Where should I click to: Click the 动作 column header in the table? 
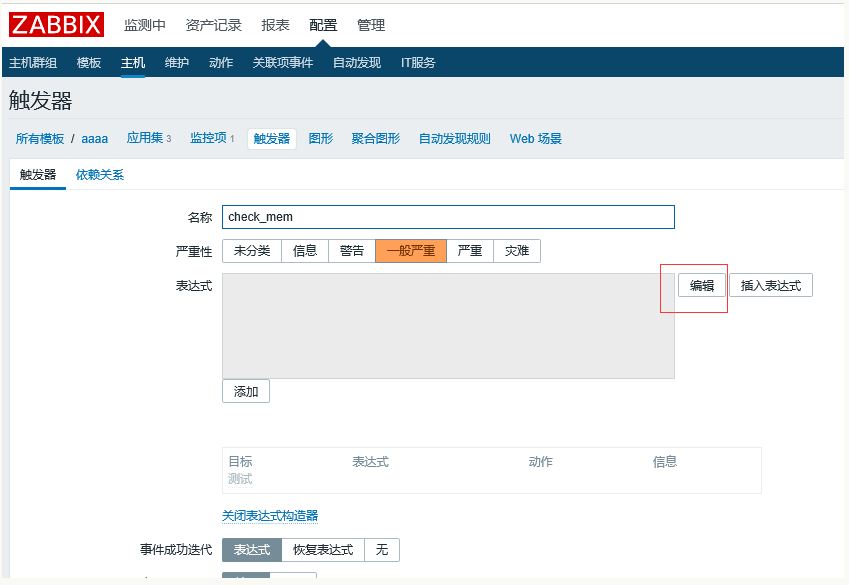coord(540,462)
